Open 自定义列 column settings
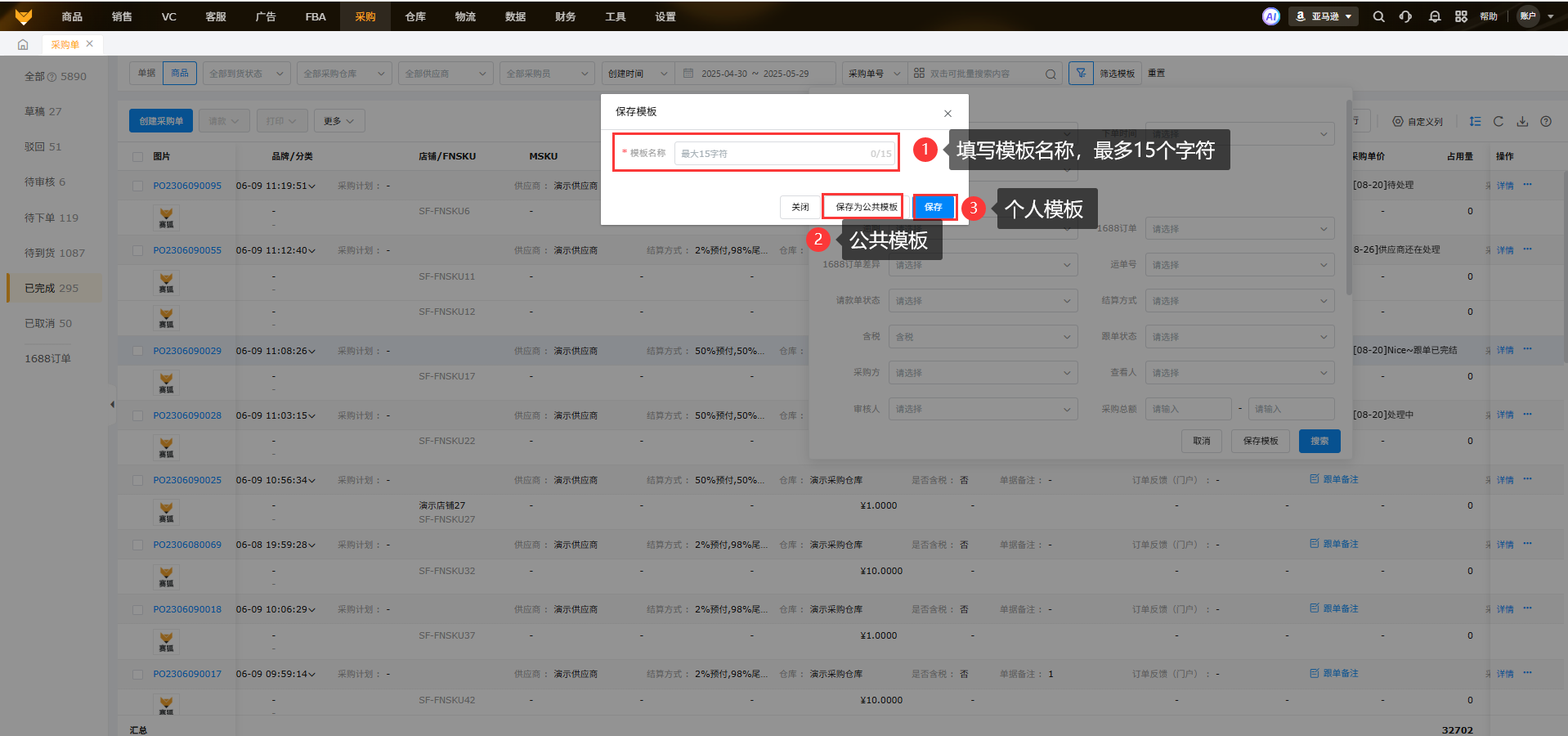This screenshot has width=1568, height=736. [x=1418, y=122]
